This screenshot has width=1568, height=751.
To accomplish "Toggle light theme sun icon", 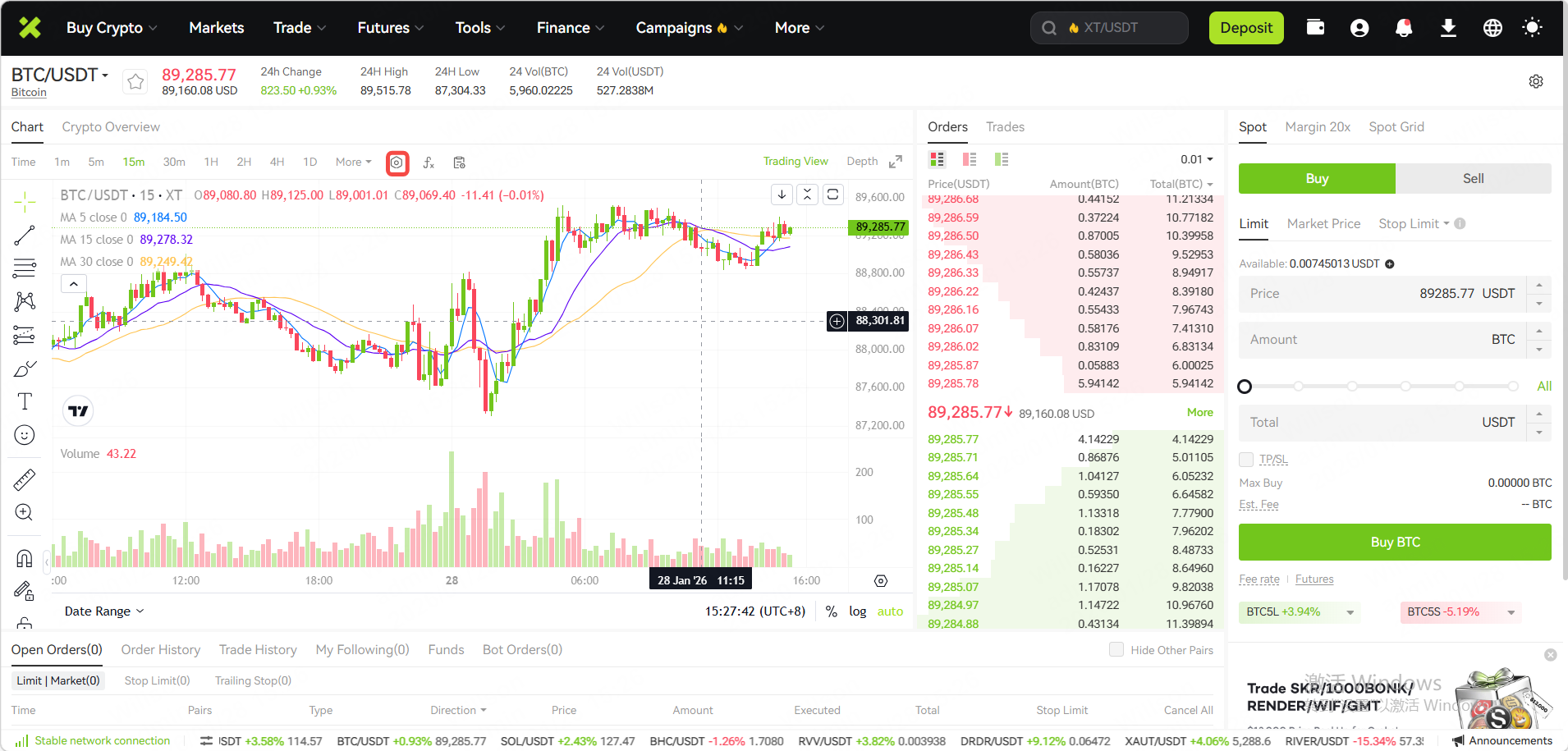I will click(x=1531, y=28).
